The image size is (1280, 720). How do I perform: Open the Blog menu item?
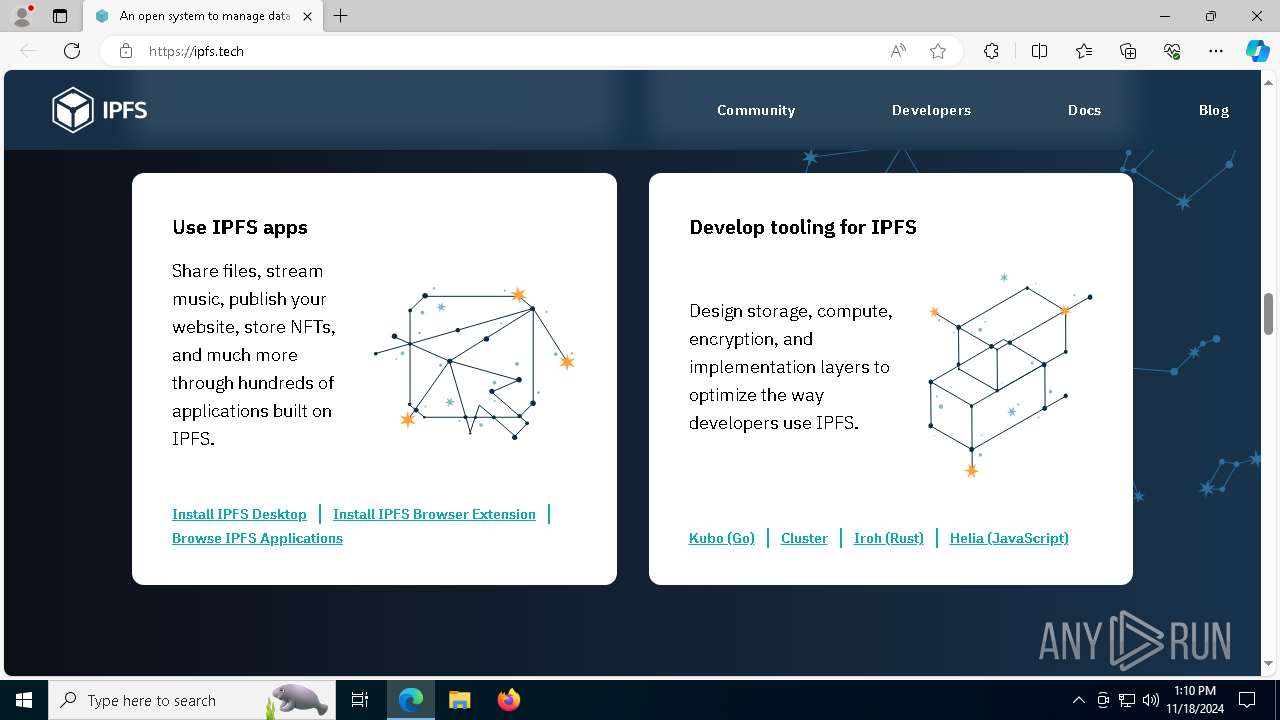pos(1214,110)
